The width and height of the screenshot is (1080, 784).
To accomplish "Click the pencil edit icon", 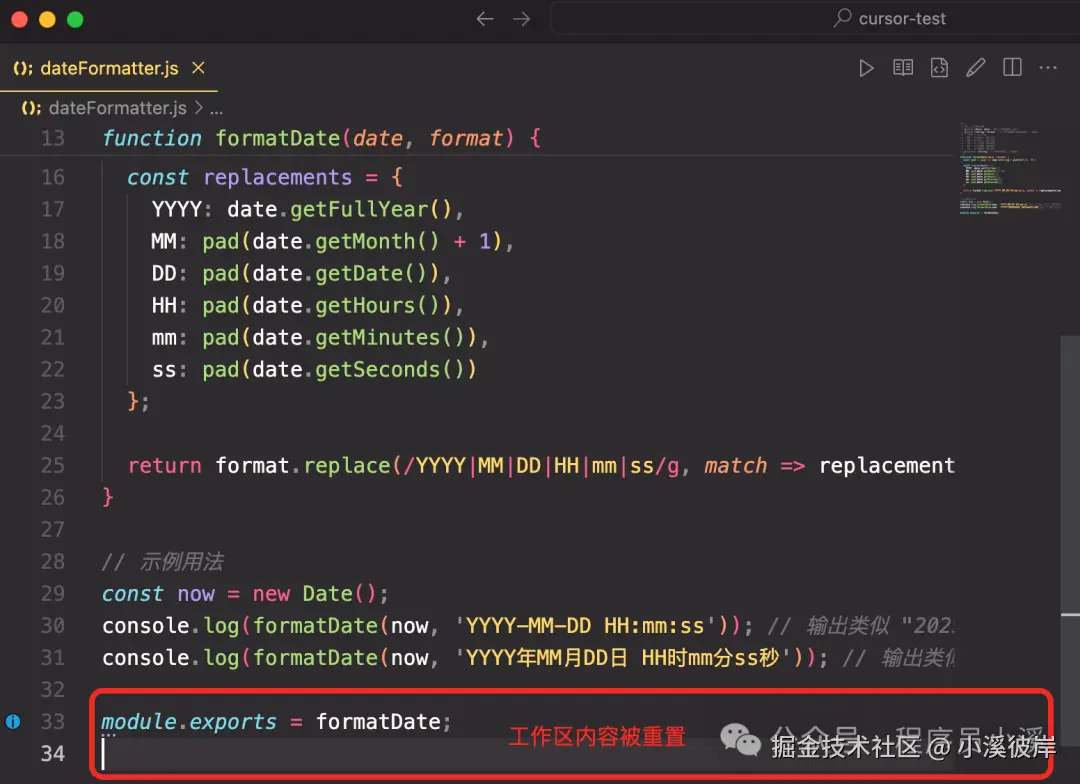I will [x=976, y=68].
